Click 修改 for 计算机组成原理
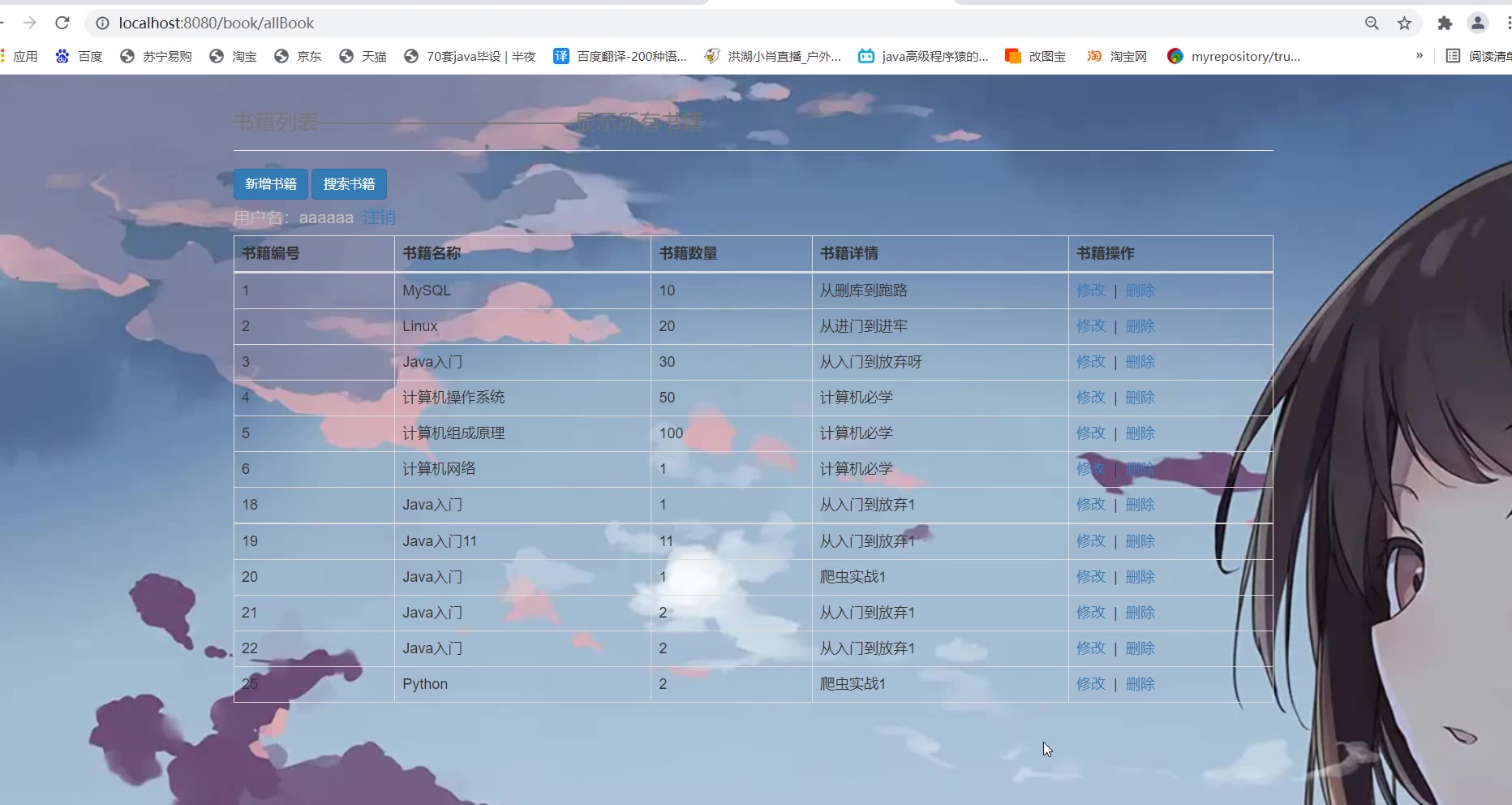Screen dimensions: 1512x805 coord(1091,433)
